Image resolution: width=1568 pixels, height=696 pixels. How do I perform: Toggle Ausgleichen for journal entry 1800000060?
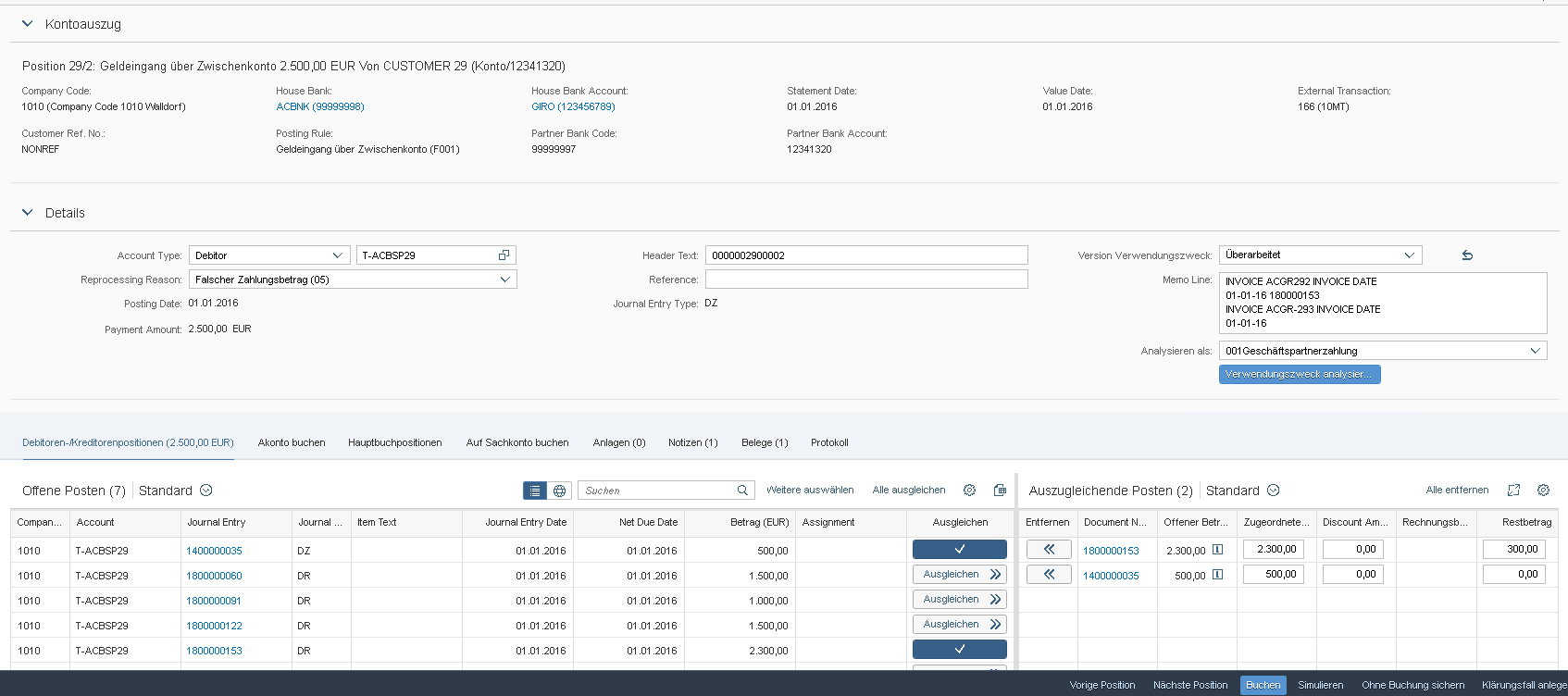click(959, 575)
